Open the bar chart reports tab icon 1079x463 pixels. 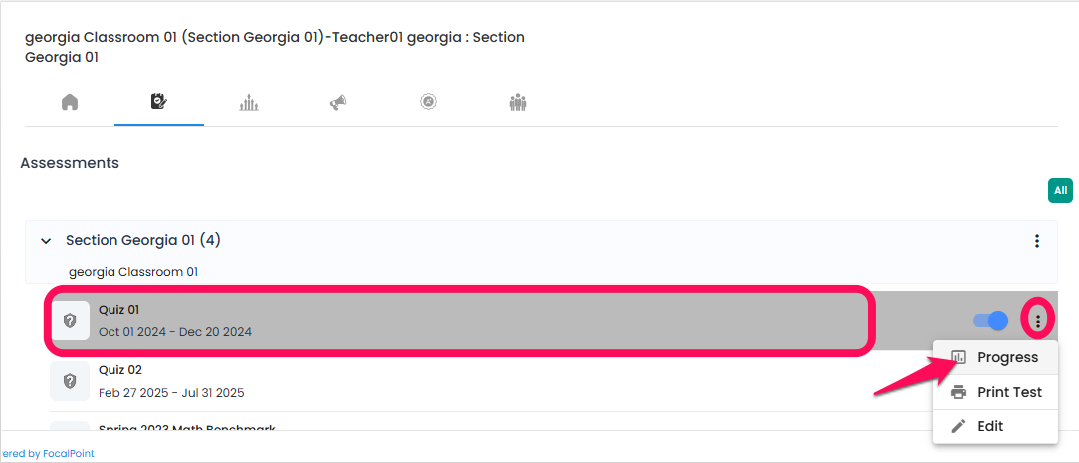248,103
